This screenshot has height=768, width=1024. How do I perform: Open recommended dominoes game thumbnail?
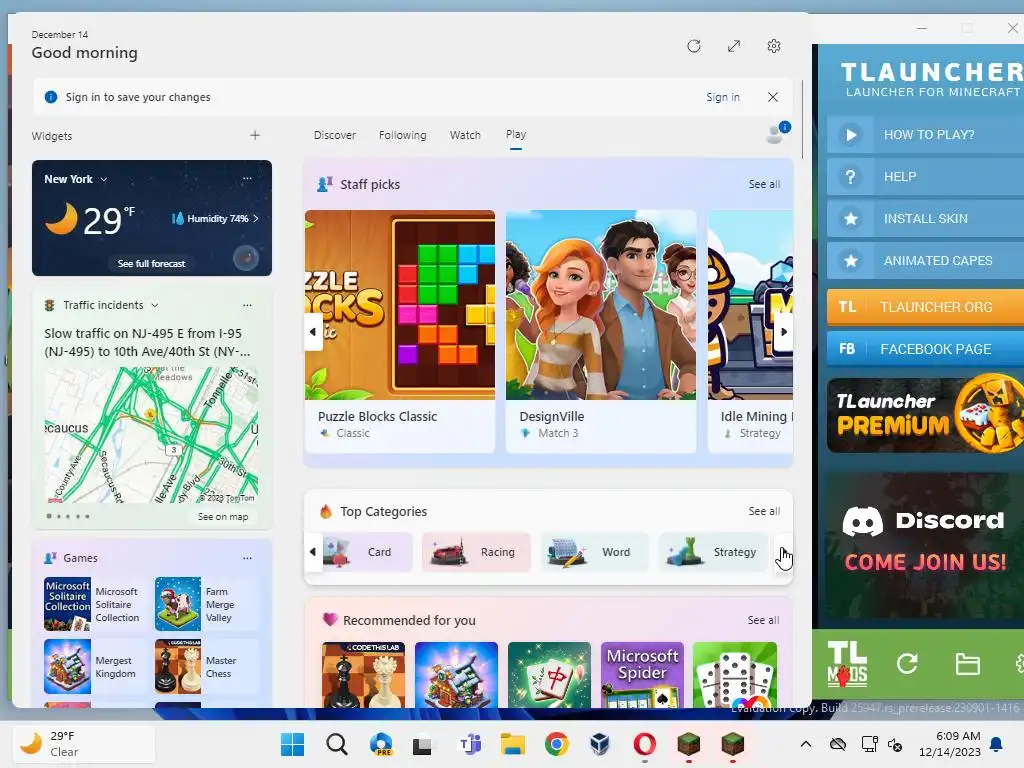pos(735,675)
